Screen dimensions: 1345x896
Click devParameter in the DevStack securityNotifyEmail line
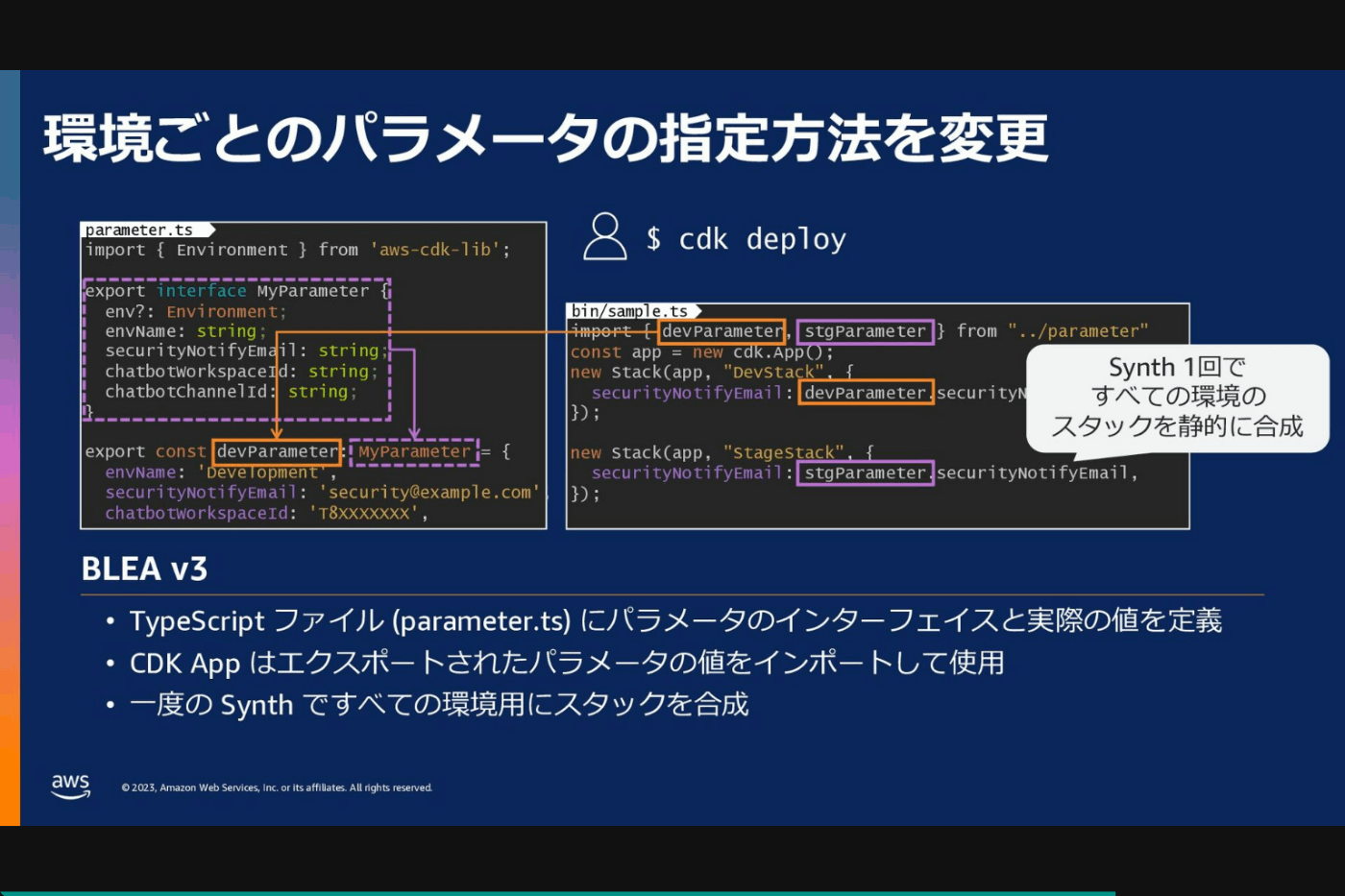click(866, 392)
